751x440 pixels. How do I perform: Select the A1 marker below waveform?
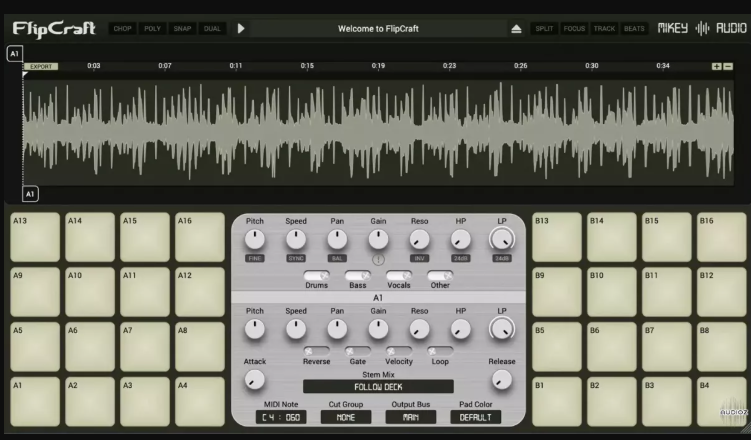point(30,194)
